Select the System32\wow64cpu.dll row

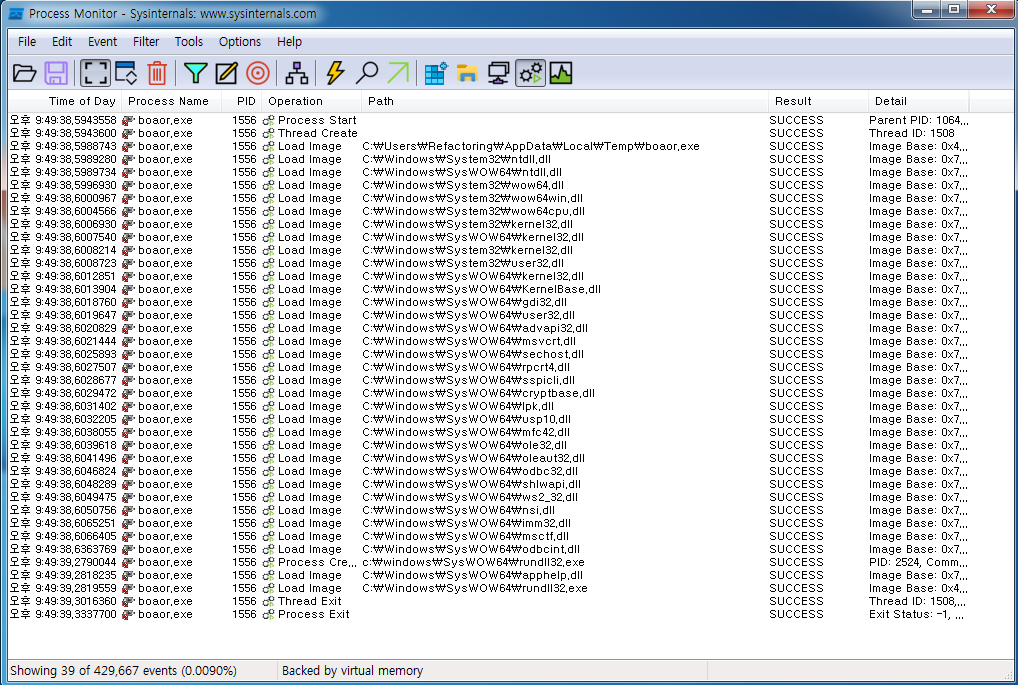[489, 211]
